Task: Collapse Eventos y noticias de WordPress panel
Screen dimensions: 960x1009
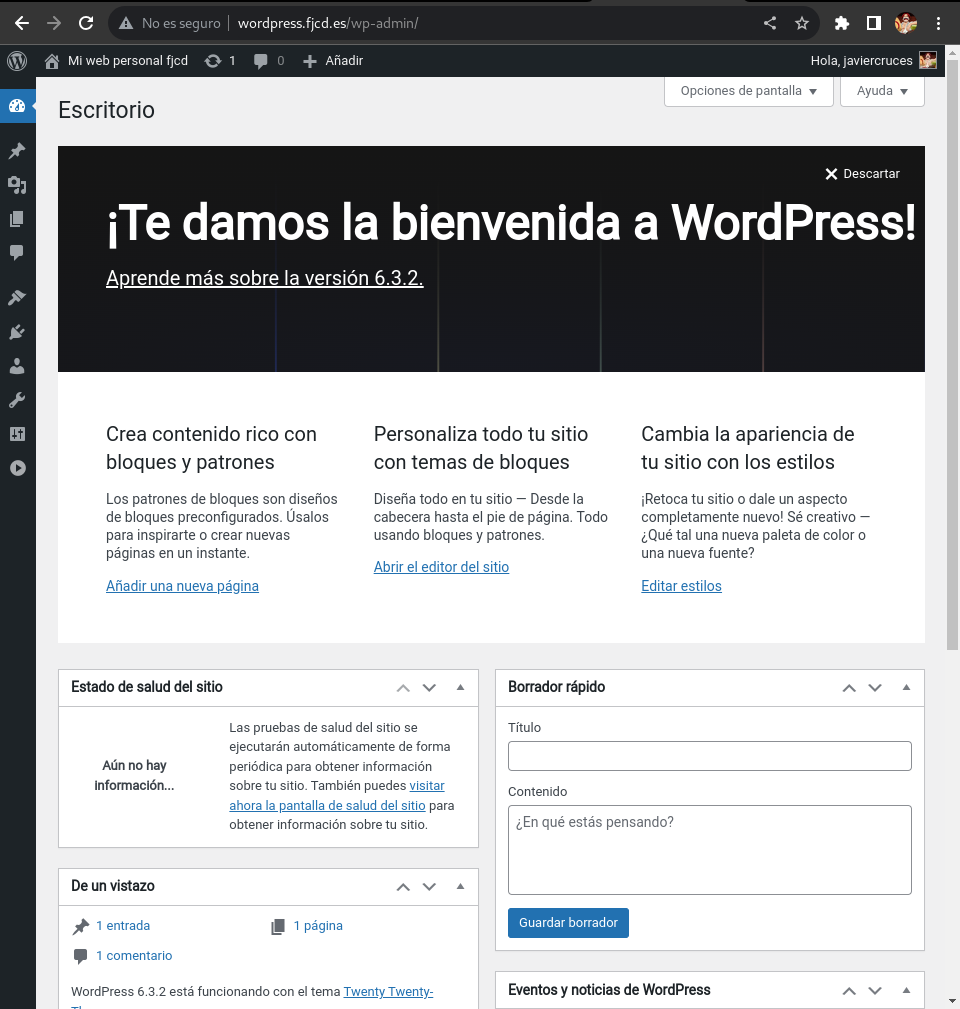Action: tap(907, 990)
